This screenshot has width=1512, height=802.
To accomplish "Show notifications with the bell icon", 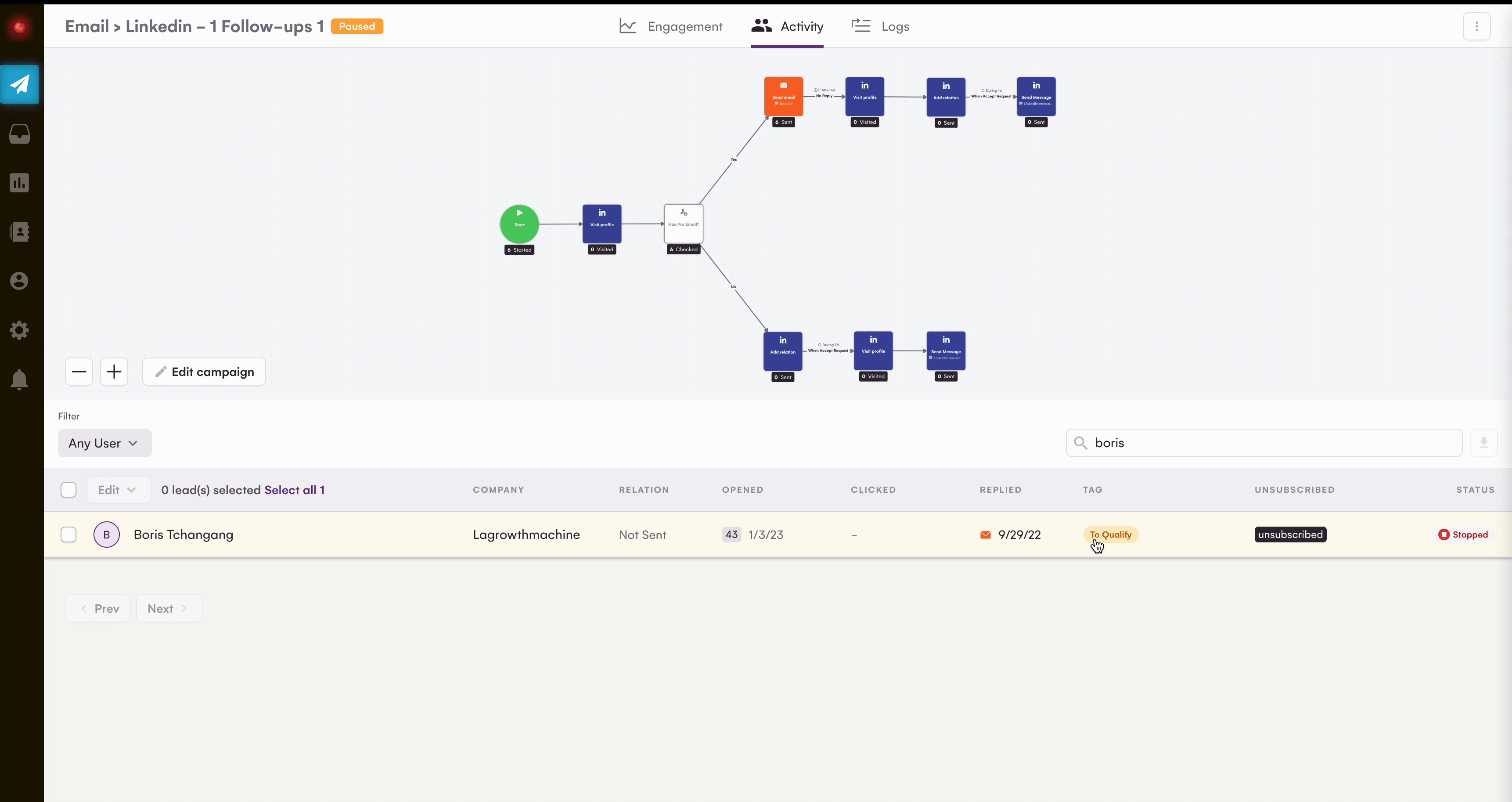I will coord(20,379).
